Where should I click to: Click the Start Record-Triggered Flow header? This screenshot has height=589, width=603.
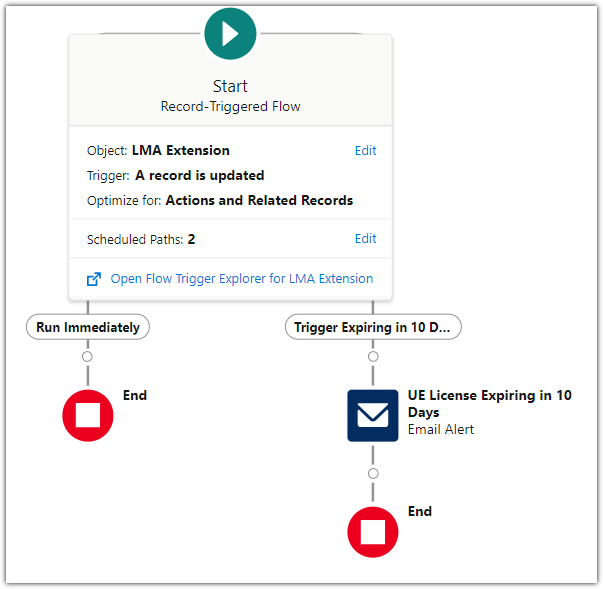(230, 96)
